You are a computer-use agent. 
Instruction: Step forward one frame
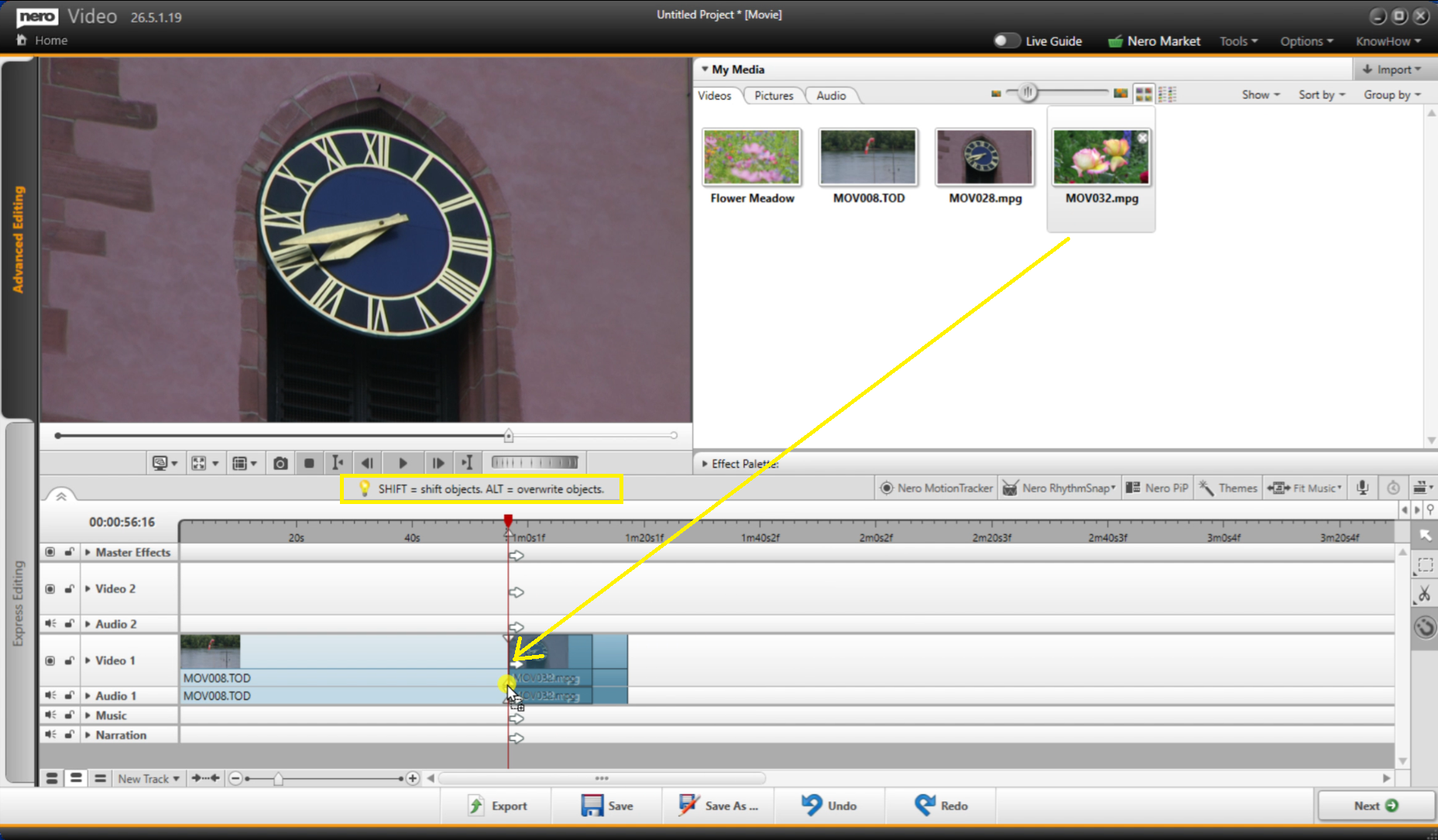tap(438, 463)
